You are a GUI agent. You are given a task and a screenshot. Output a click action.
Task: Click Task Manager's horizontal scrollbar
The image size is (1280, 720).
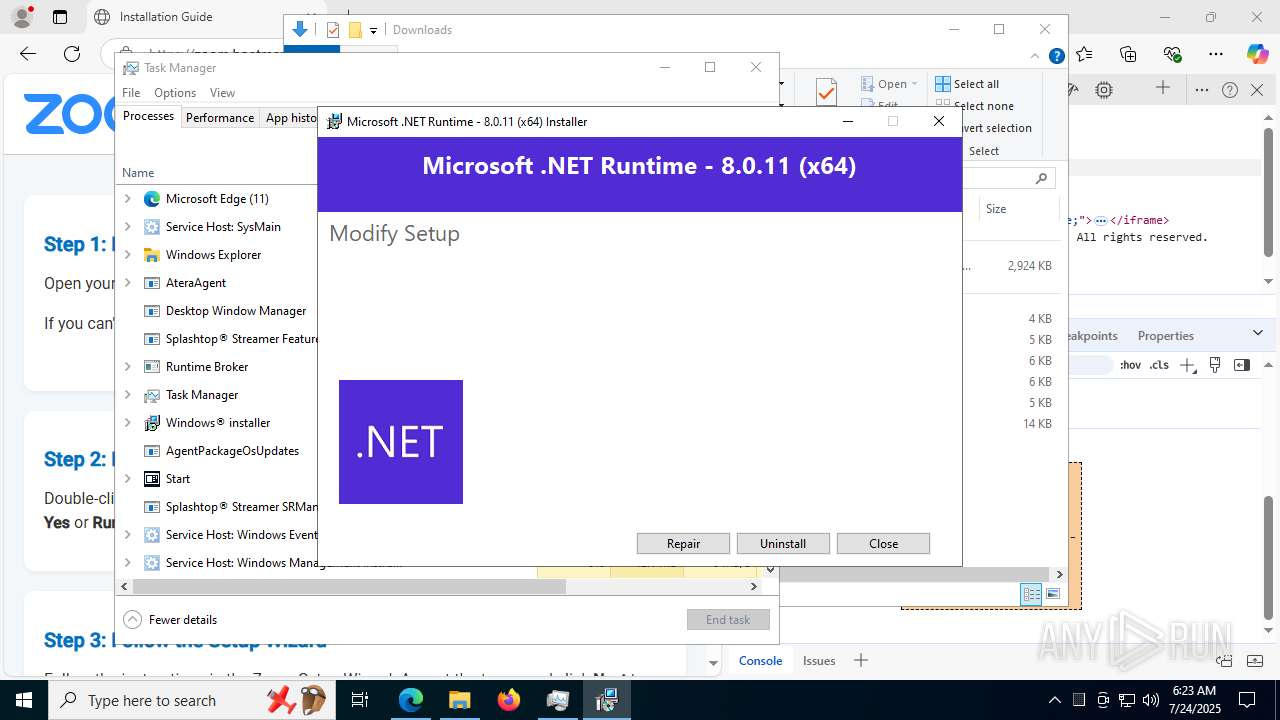(x=349, y=587)
